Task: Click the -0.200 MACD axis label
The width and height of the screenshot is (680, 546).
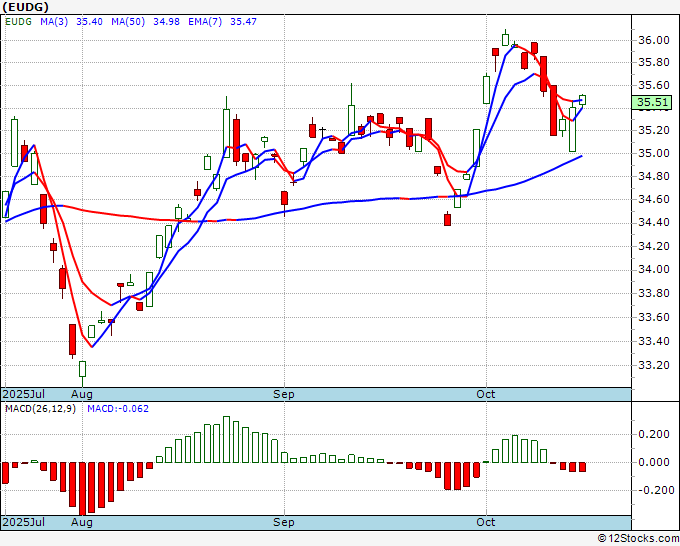Action: [x=656, y=490]
